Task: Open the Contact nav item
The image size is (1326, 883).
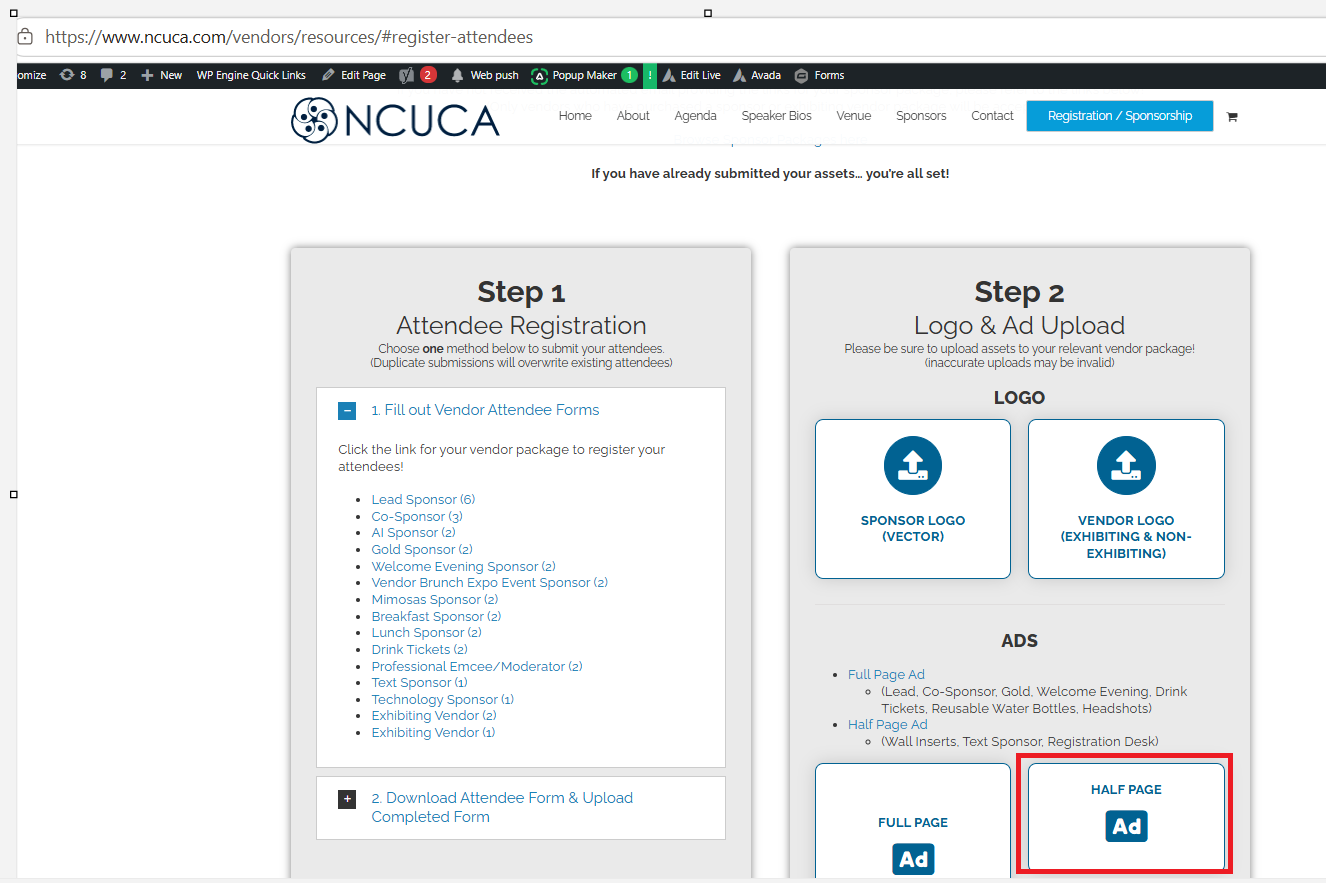Action: point(992,116)
